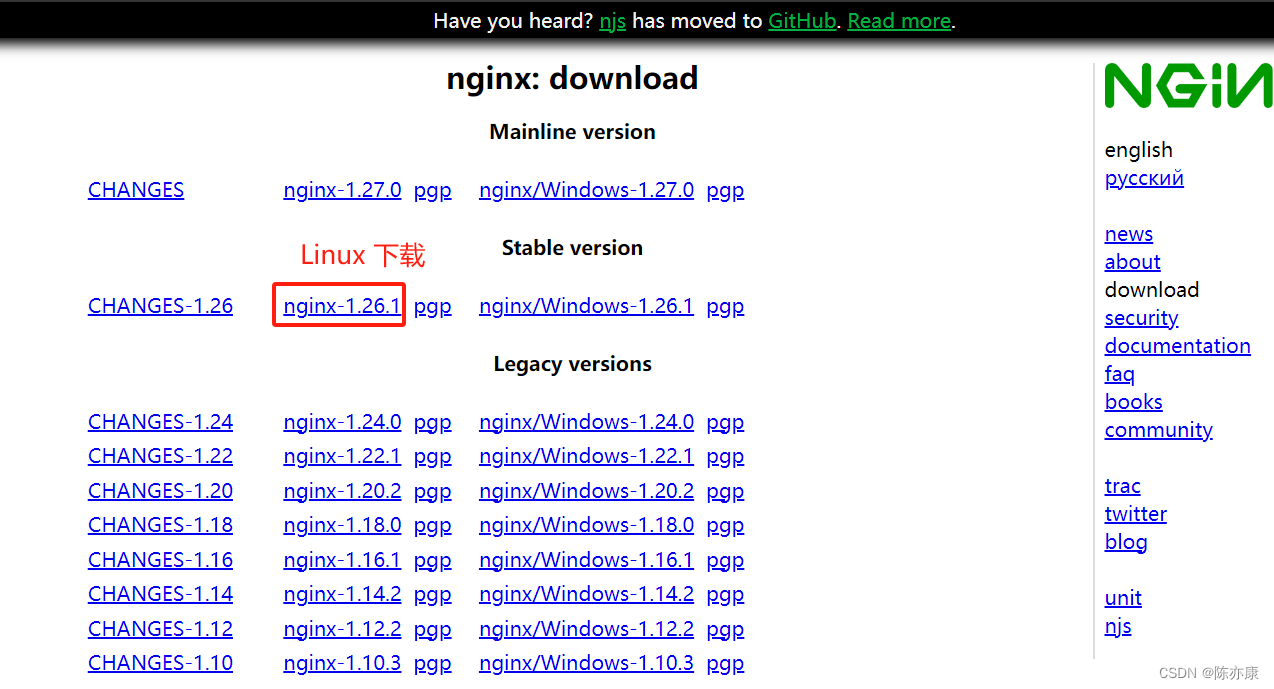
Task: Download nginx/Windows-1.22.1
Action: [x=586, y=456]
